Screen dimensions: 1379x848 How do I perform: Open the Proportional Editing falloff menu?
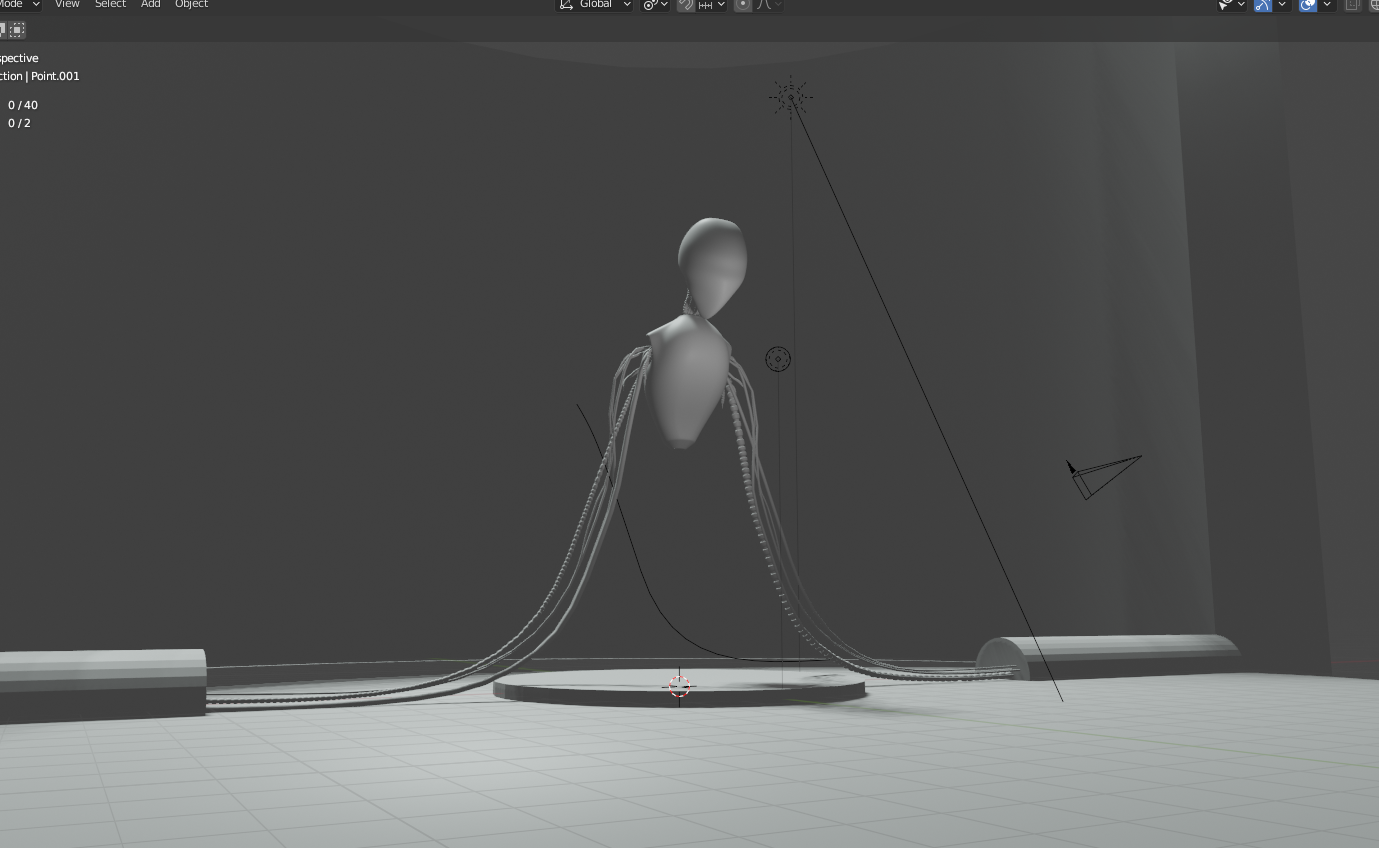[769, 5]
